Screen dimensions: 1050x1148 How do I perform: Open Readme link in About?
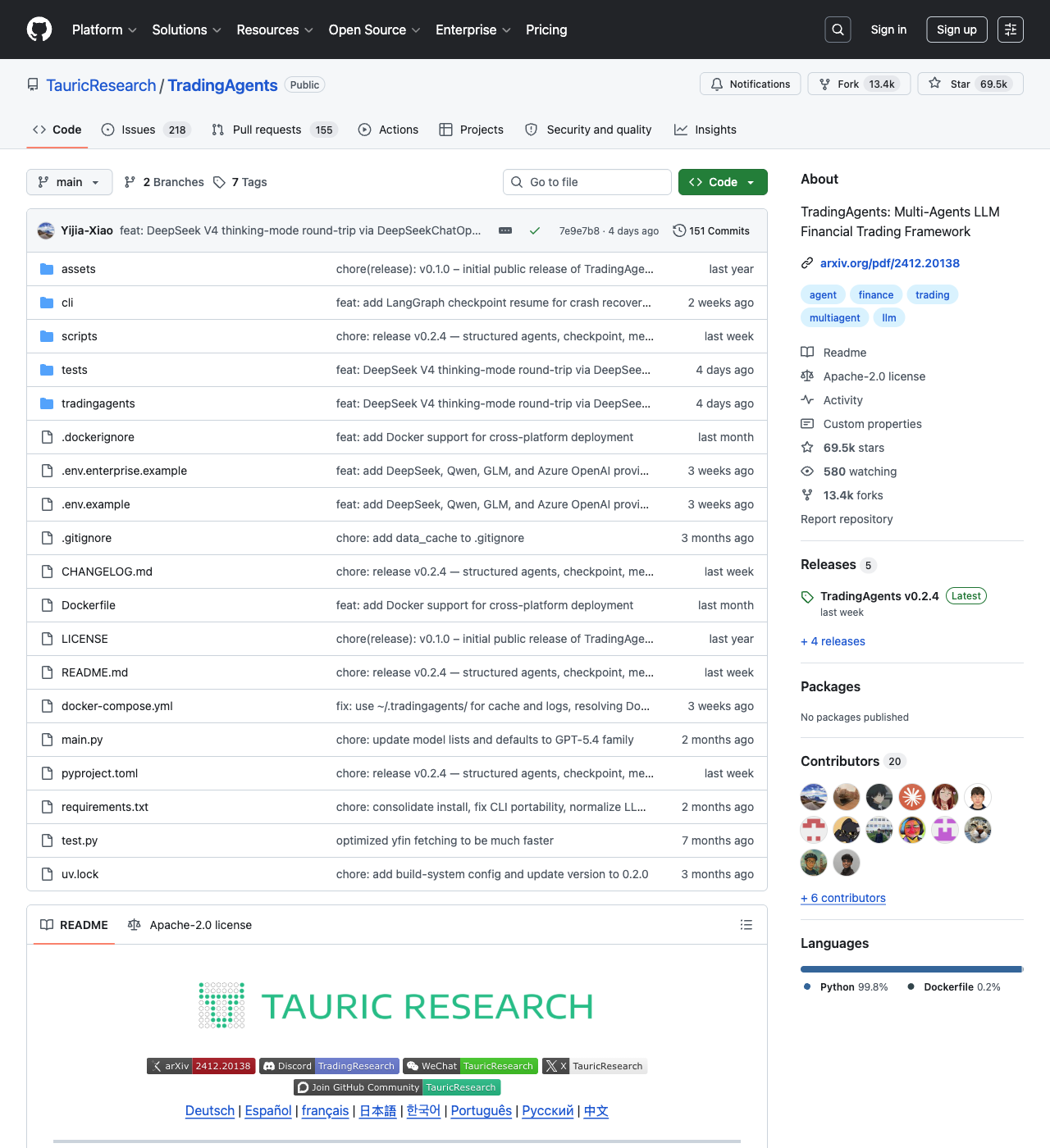tap(845, 353)
